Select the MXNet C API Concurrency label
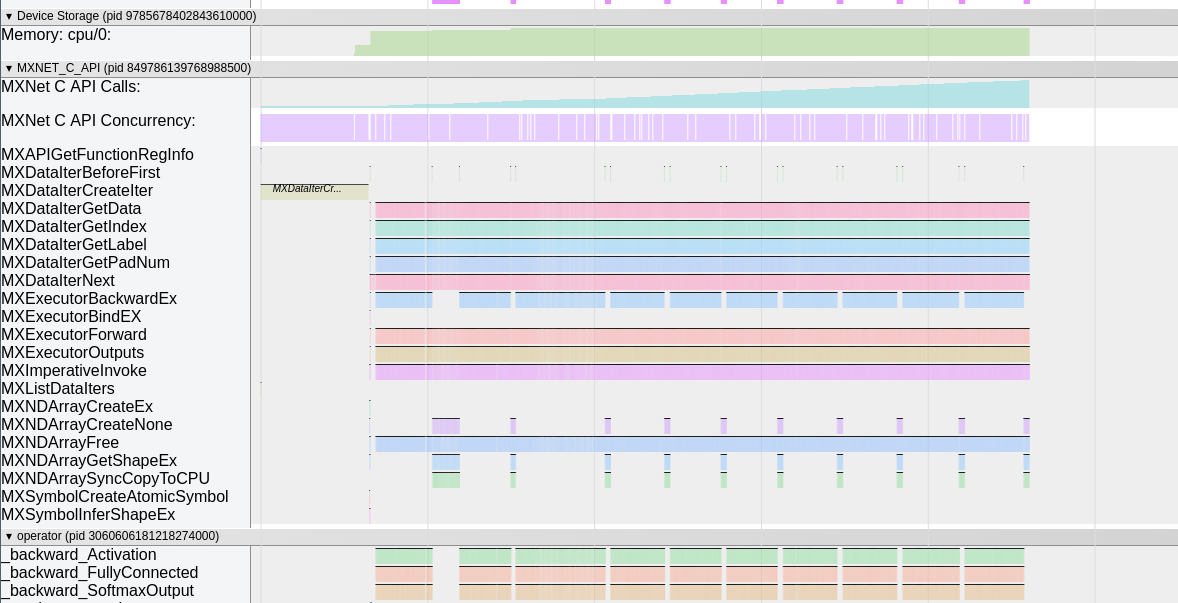The width and height of the screenshot is (1178, 603). pyautogui.click(x=98, y=120)
